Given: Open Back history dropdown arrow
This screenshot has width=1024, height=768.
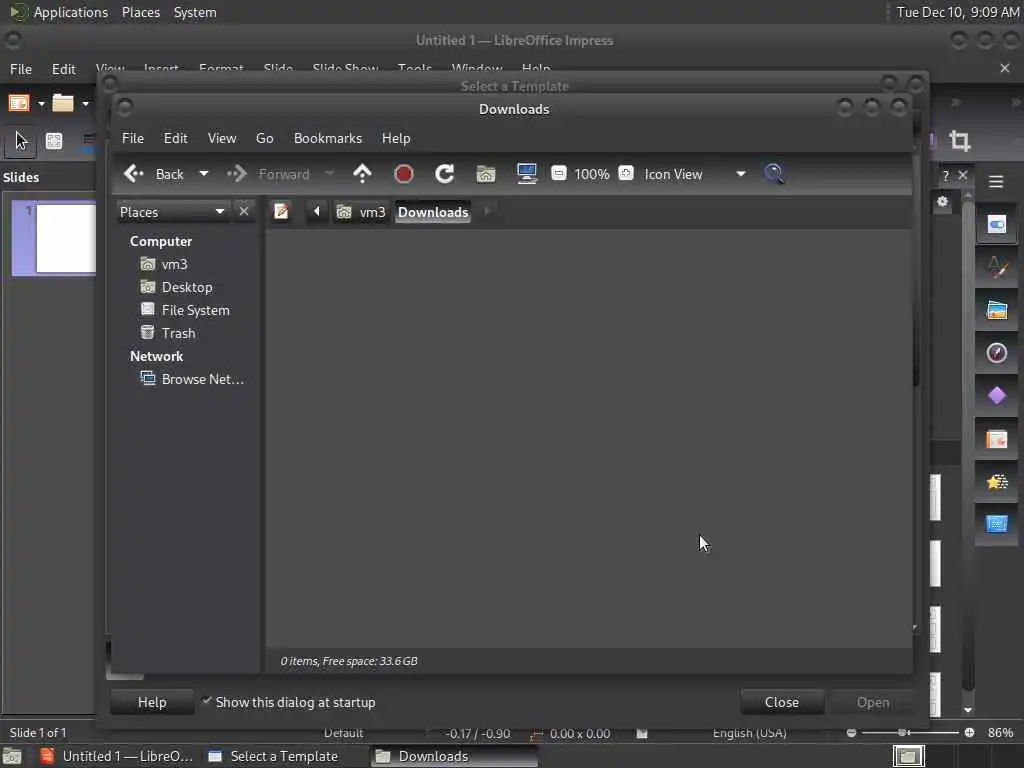Looking at the screenshot, I should pos(204,174).
